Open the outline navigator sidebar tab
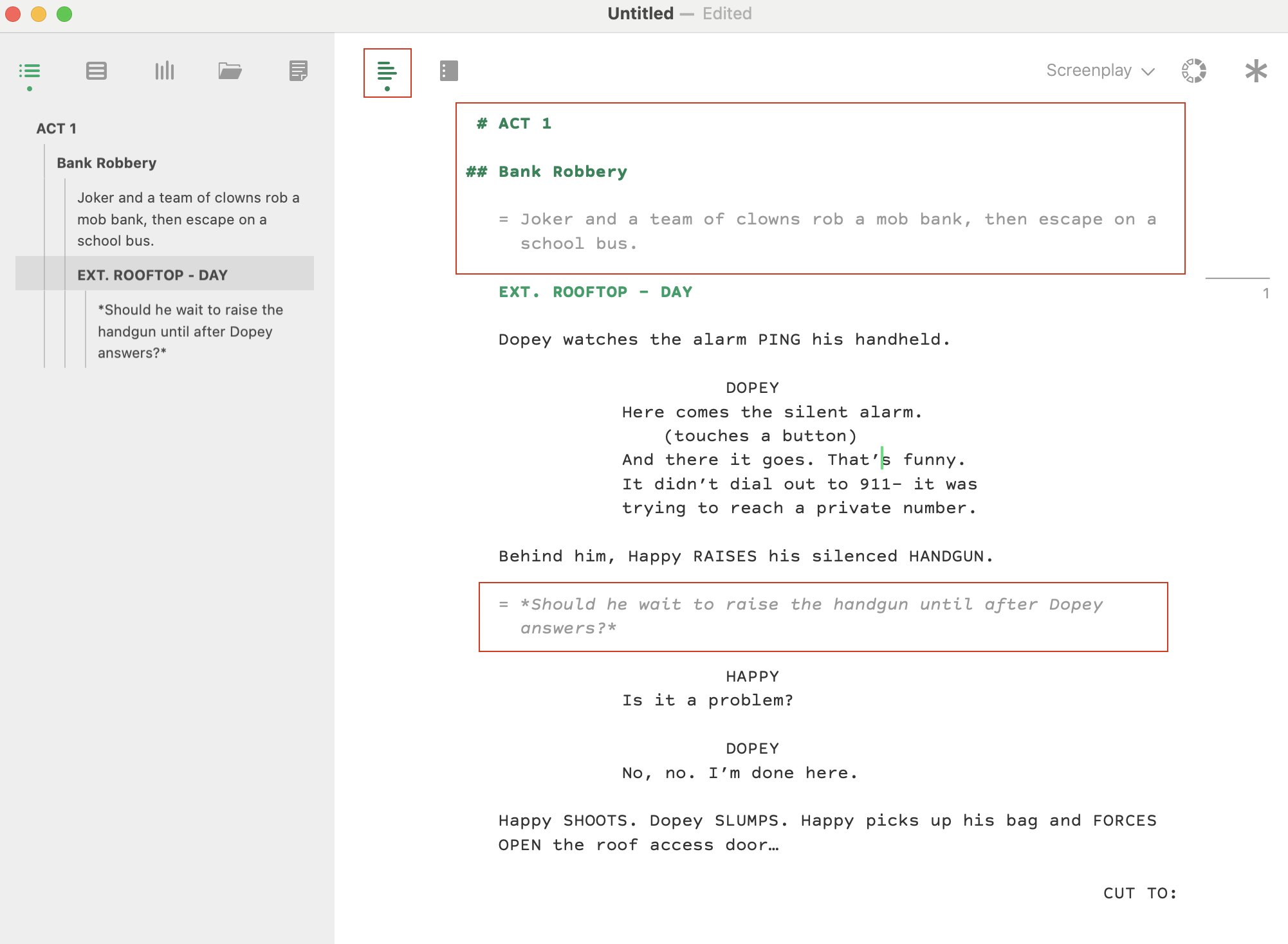This screenshot has width=1288, height=944. (30, 71)
